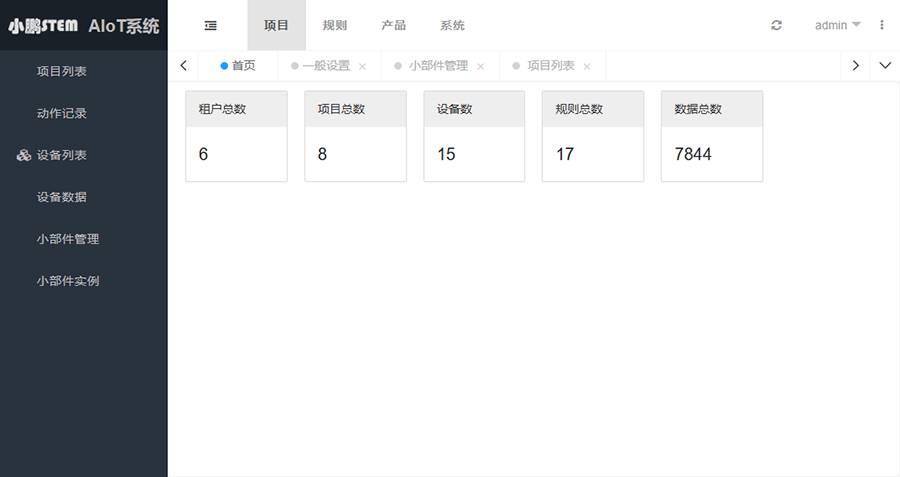This screenshot has height=477, width=900.
Task: Click the 设备列表 sidebar icon
Action: (x=24, y=156)
